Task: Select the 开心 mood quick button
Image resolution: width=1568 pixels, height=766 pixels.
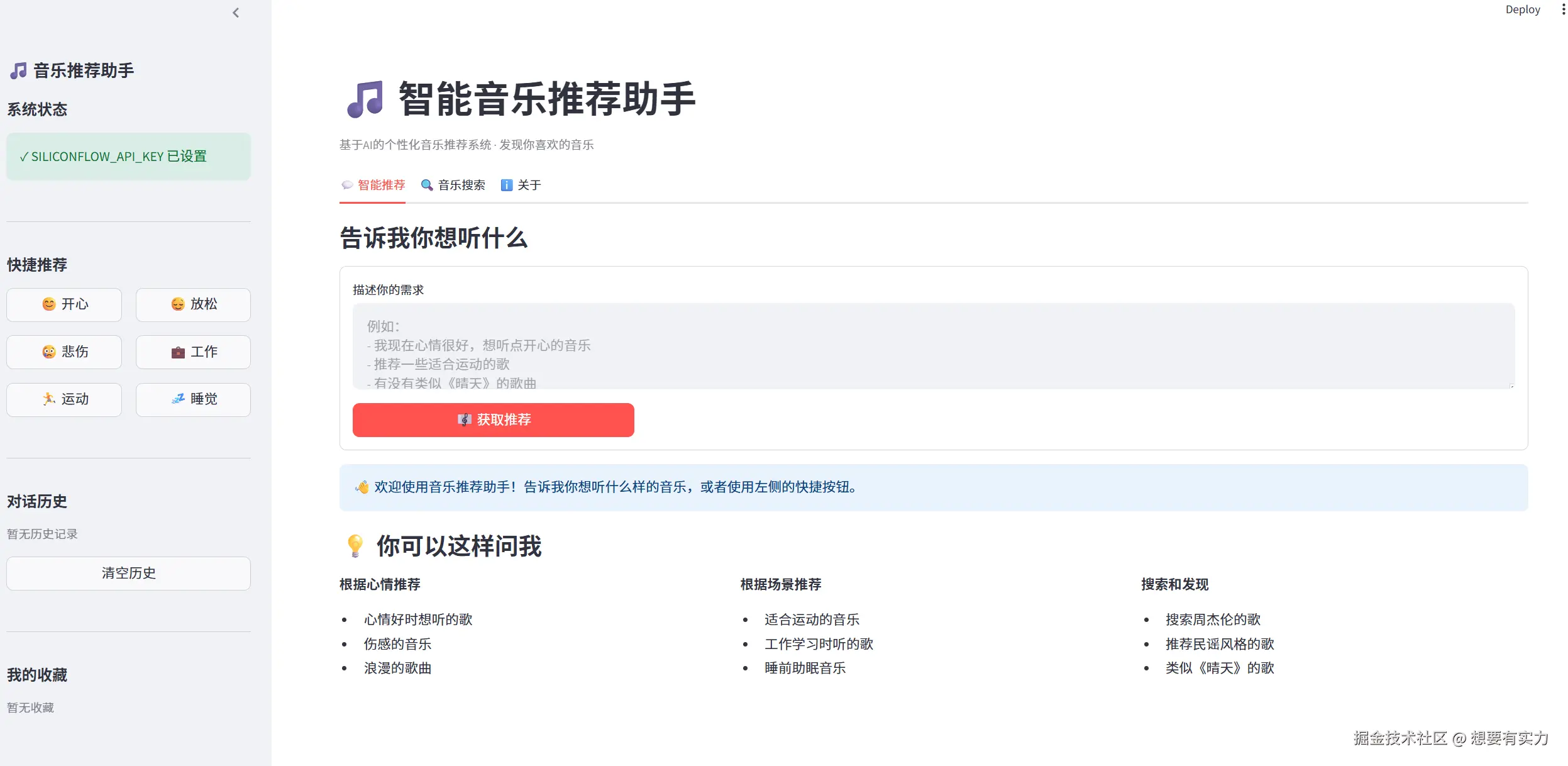Action: point(63,304)
